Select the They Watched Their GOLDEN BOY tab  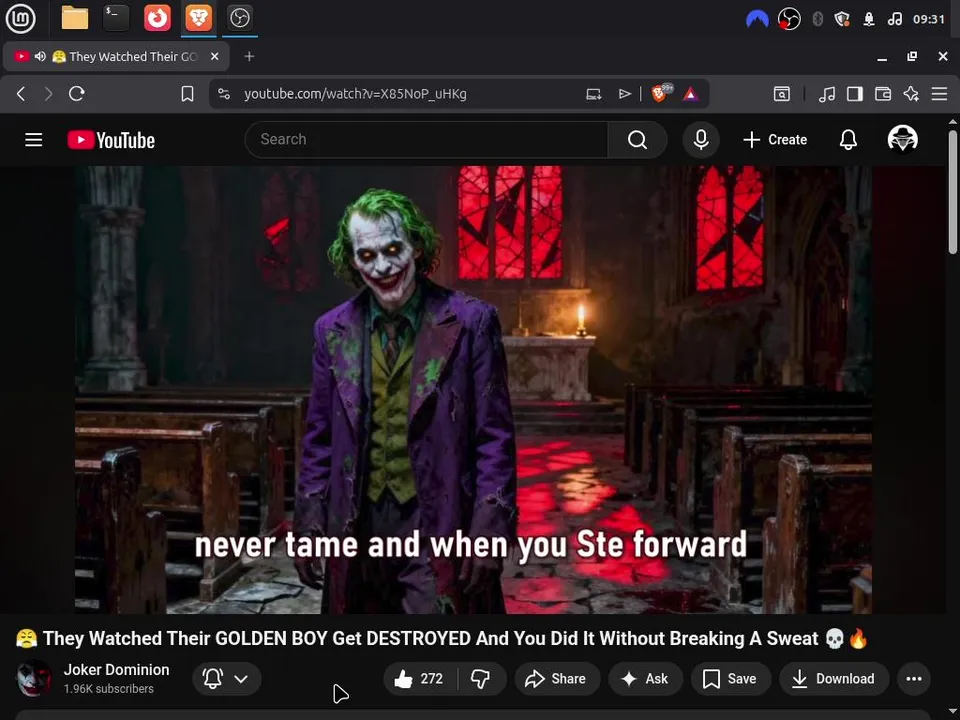coord(116,56)
